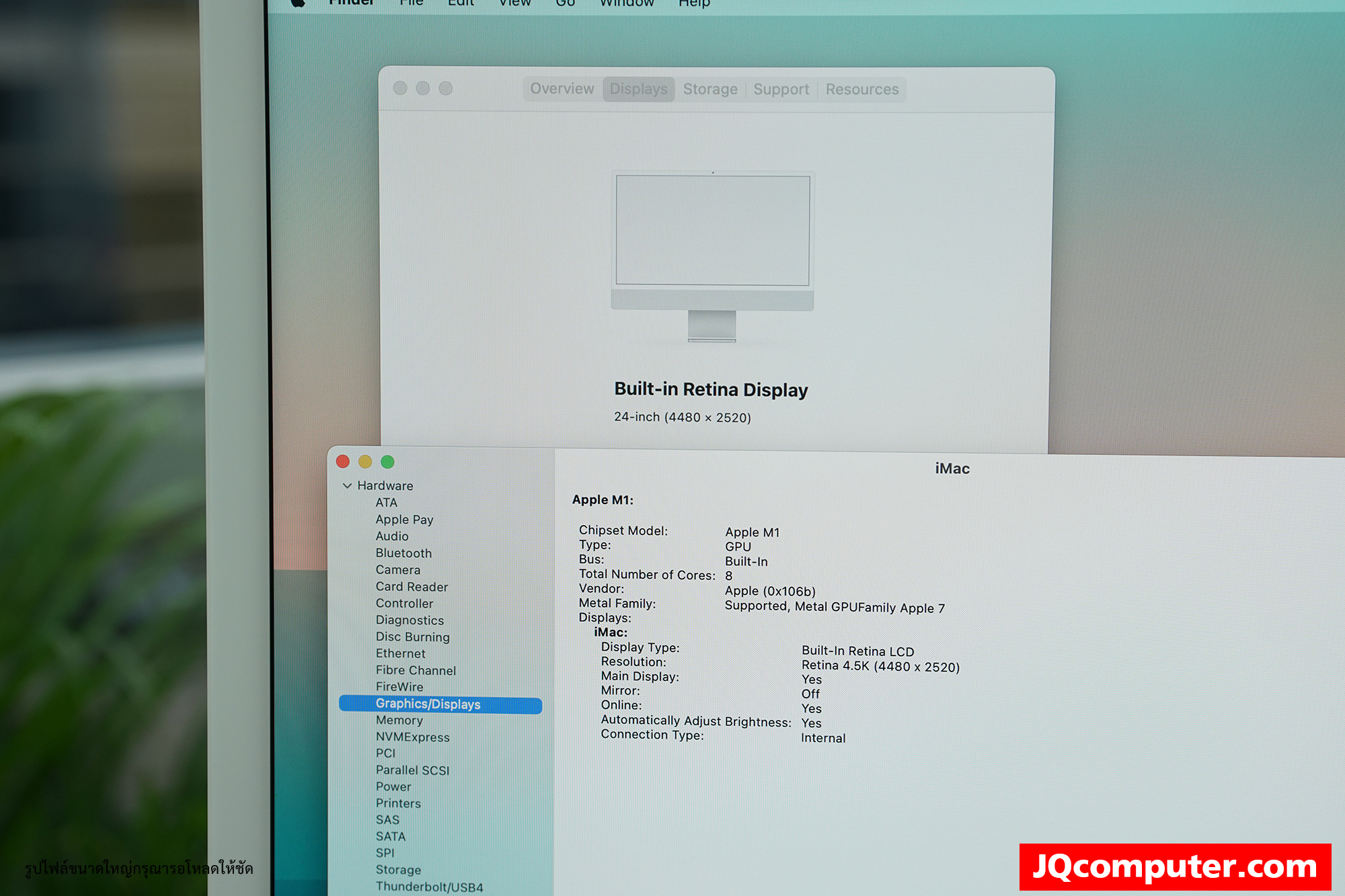Select SATA in the Hardware list
1345x896 pixels.
tap(390, 837)
